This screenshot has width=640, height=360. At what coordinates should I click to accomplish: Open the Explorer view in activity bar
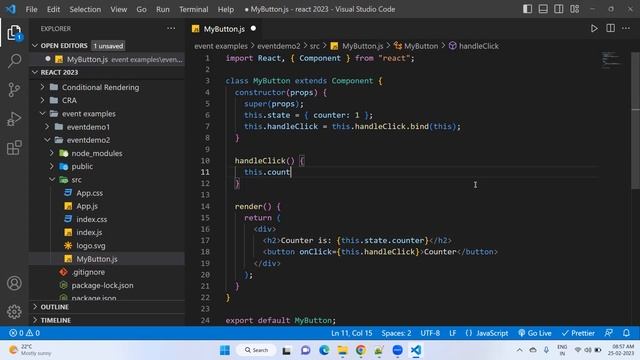(14, 33)
